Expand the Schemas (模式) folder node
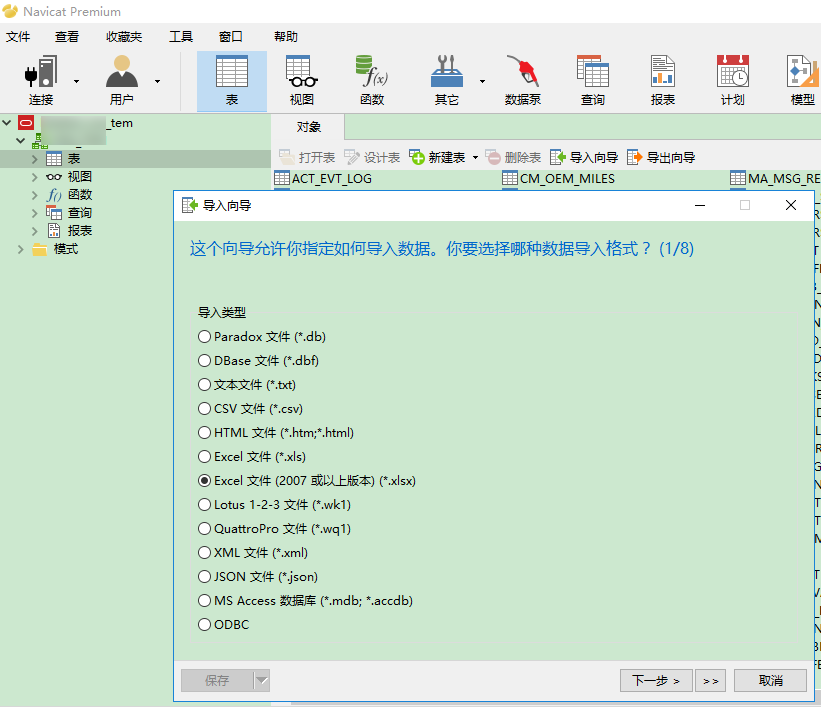Screen dimensions: 821x707 [x=20, y=249]
